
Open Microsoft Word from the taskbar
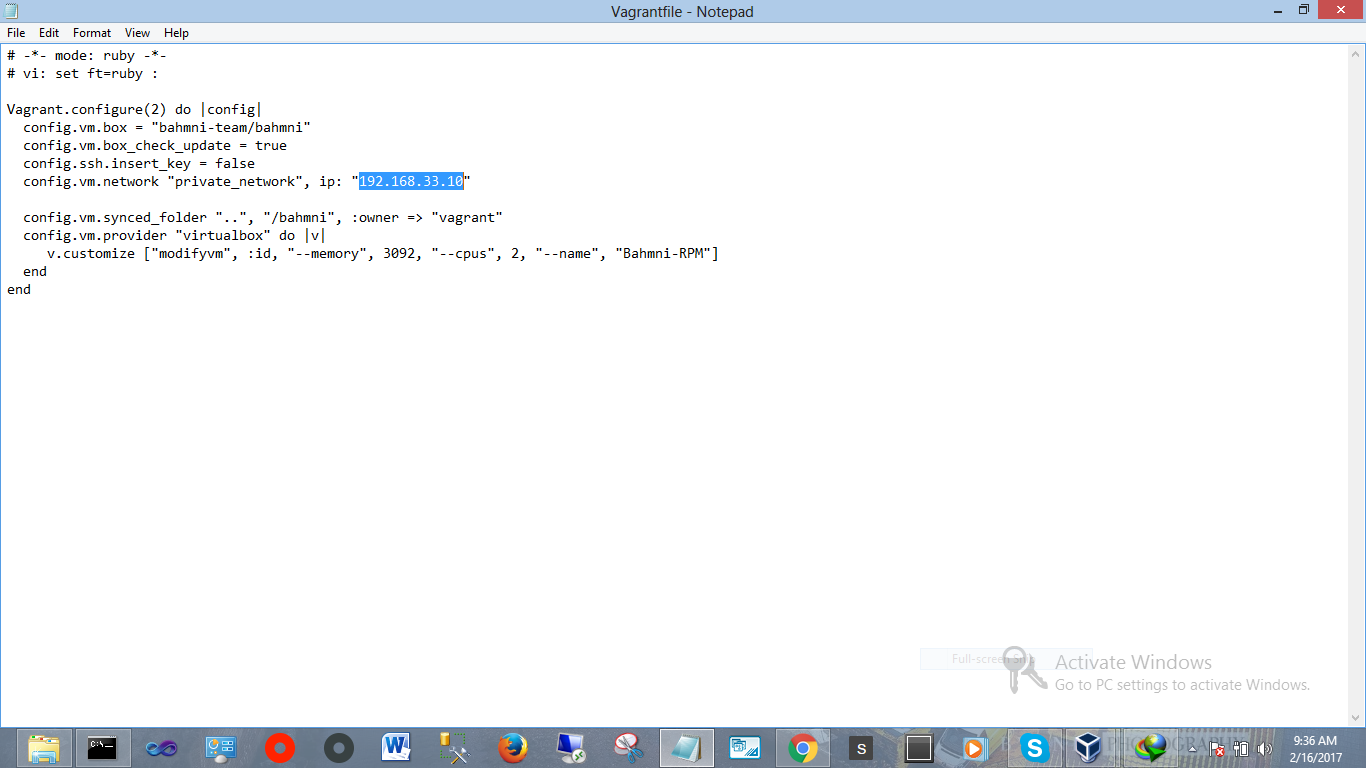click(397, 748)
